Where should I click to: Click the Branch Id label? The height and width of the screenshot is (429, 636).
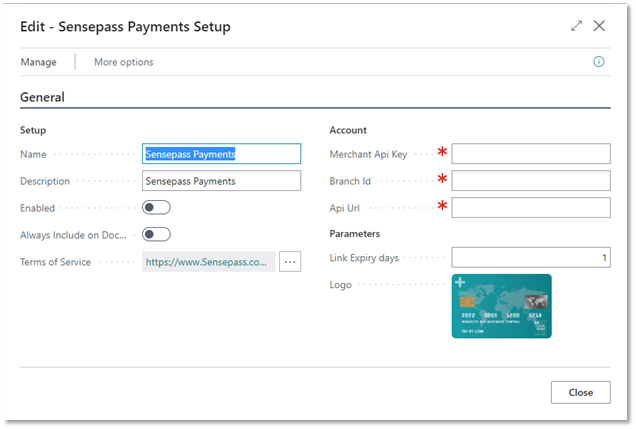click(x=350, y=181)
